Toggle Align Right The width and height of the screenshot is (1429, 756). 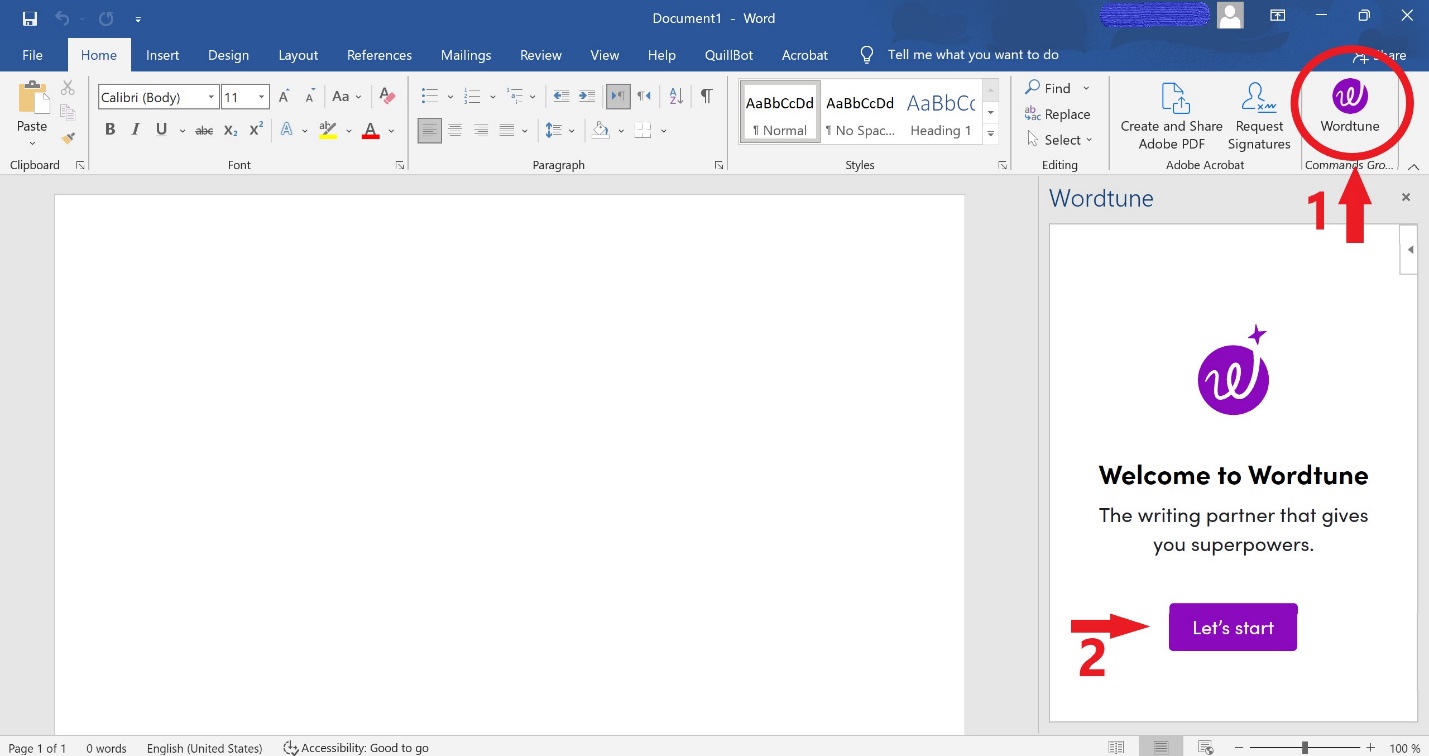point(481,130)
